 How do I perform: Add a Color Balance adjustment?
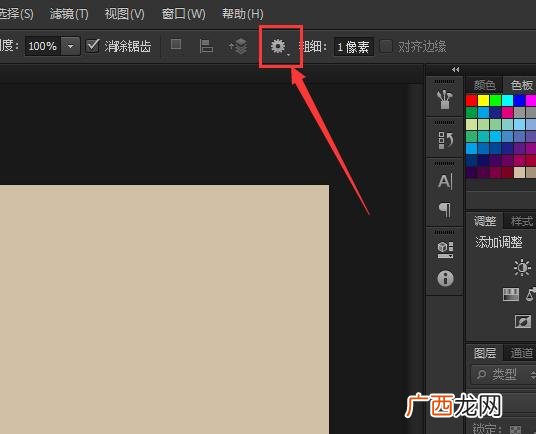tap(531, 294)
